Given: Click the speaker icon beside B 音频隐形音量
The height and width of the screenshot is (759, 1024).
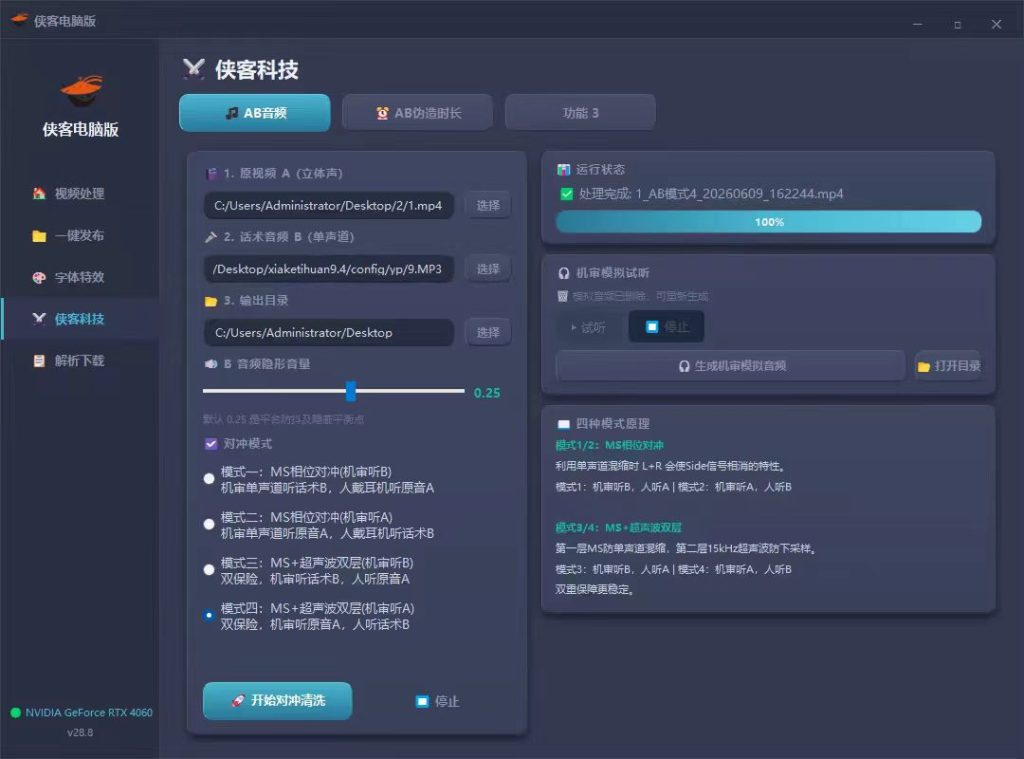Looking at the screenshot, I should coord(211,364).
